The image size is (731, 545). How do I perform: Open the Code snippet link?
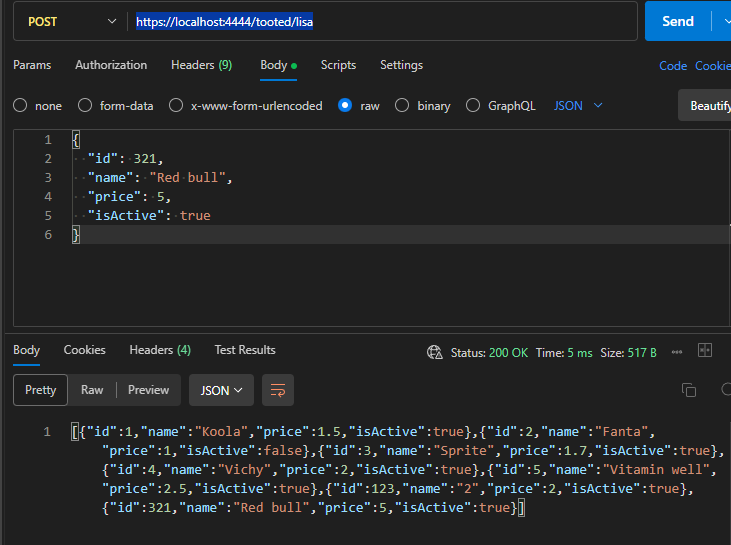click(x=673, y=66)
